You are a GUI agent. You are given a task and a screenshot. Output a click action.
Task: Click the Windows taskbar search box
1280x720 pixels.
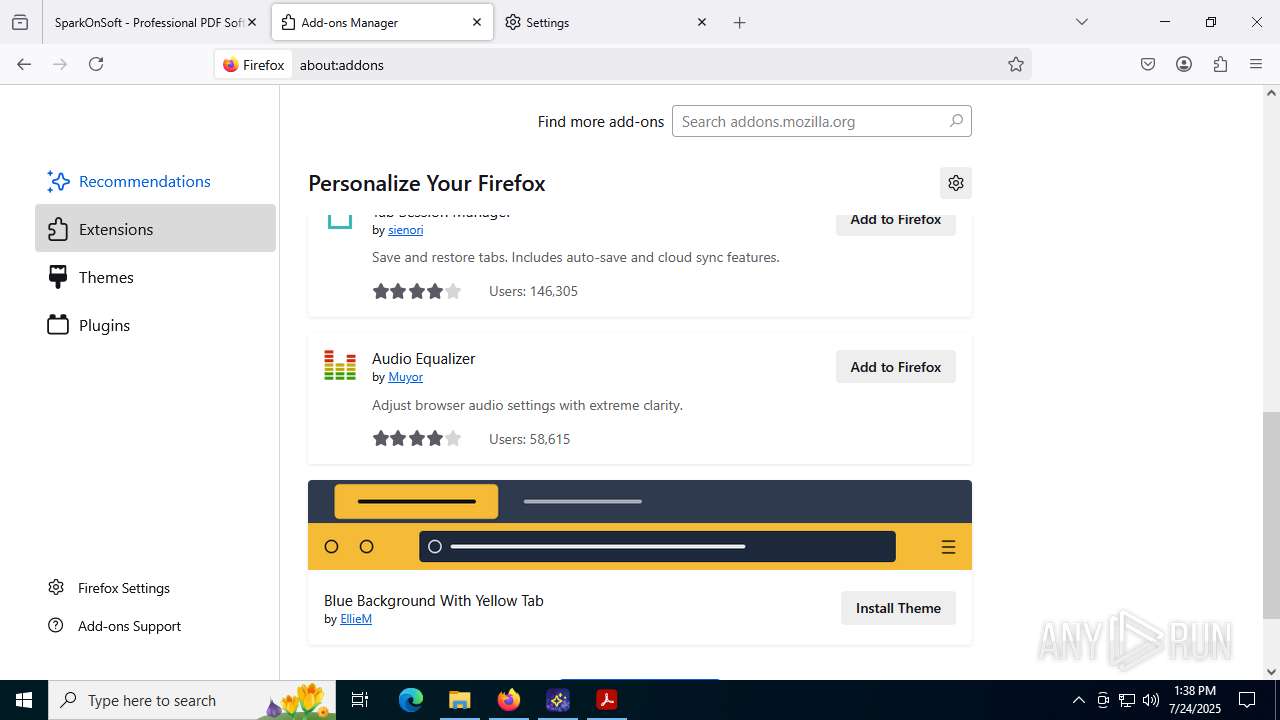point(192,700)
